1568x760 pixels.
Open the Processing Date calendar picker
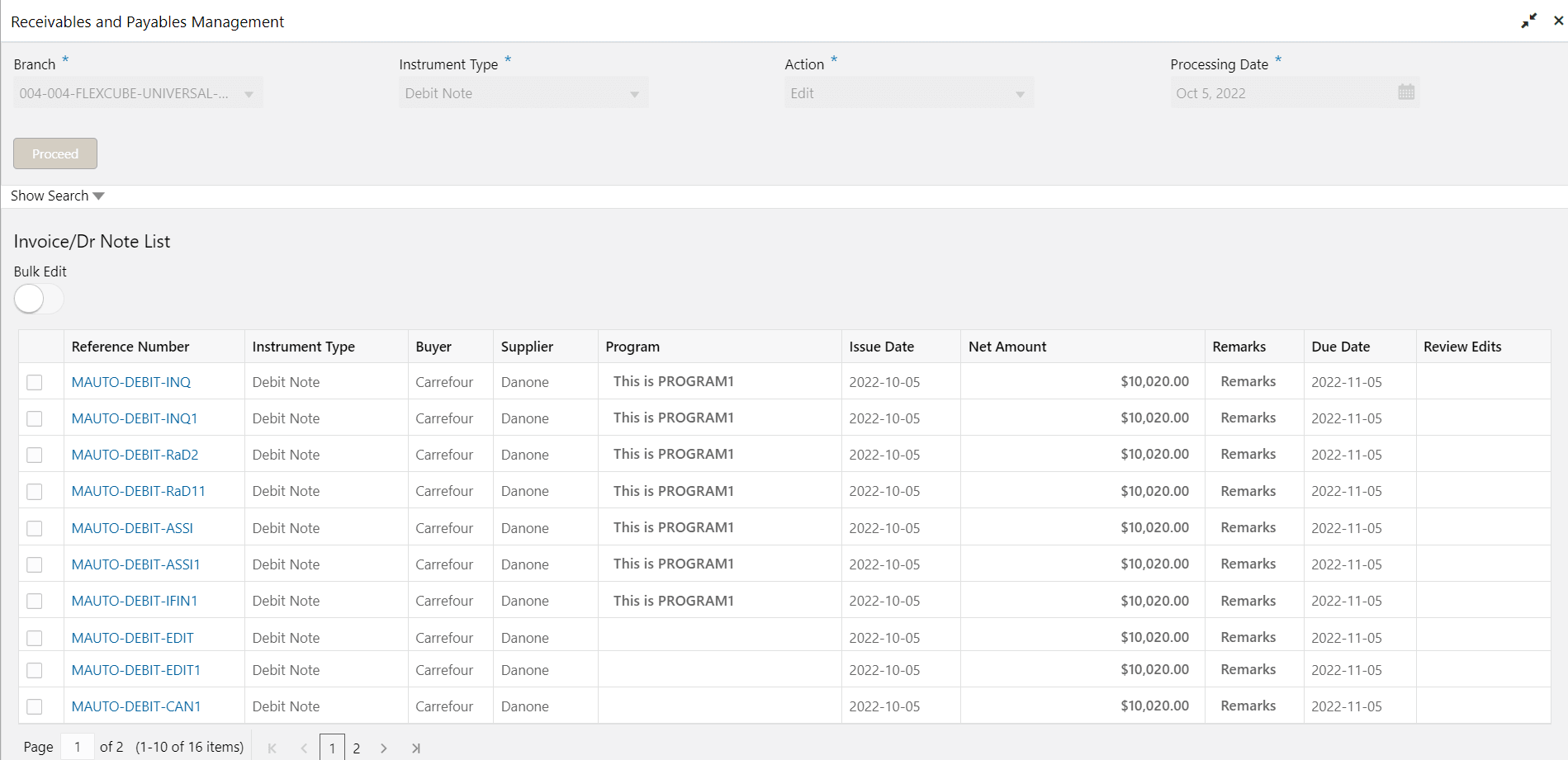(x=1406, y=92)
